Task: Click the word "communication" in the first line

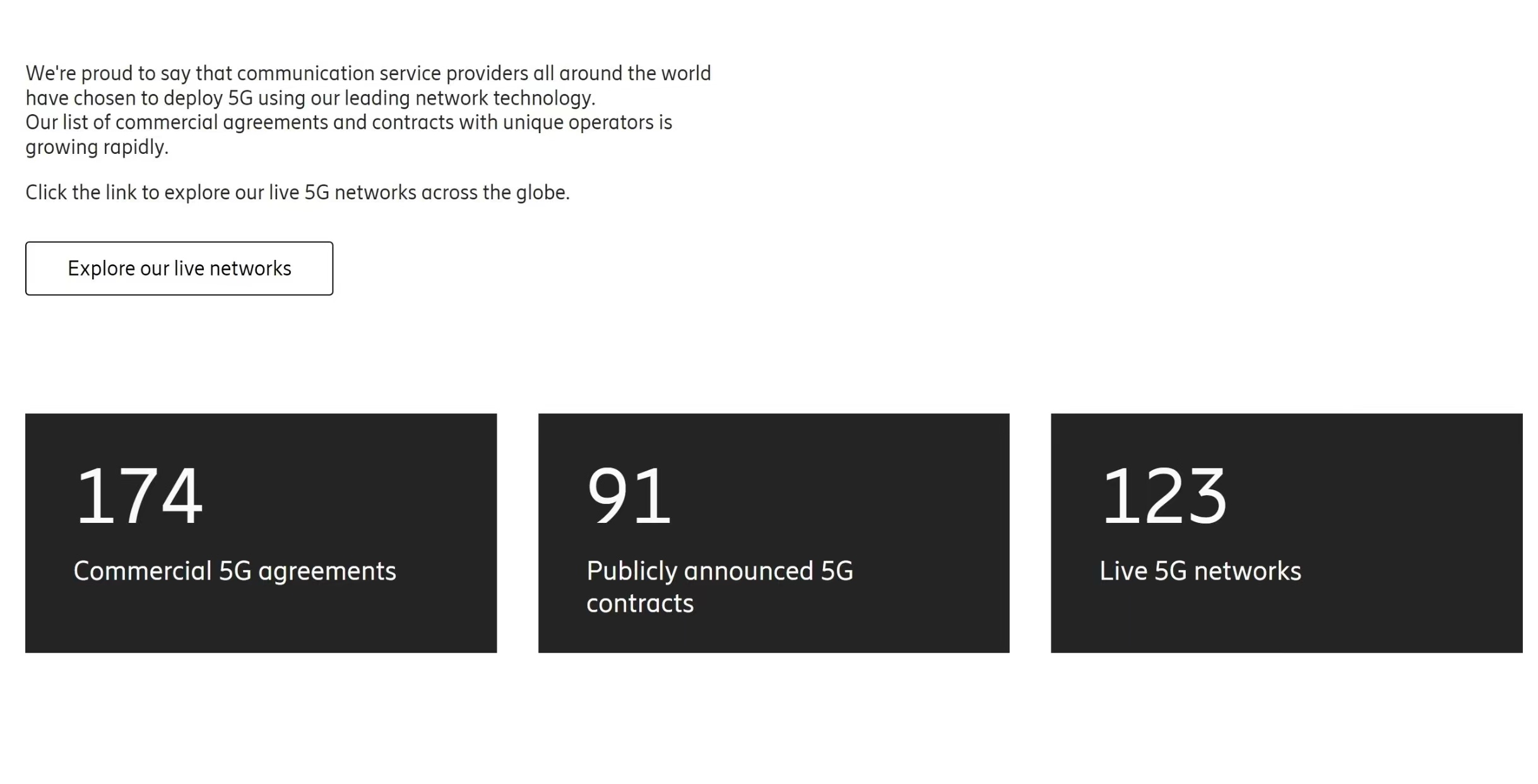Action: [x=305, y=74]
